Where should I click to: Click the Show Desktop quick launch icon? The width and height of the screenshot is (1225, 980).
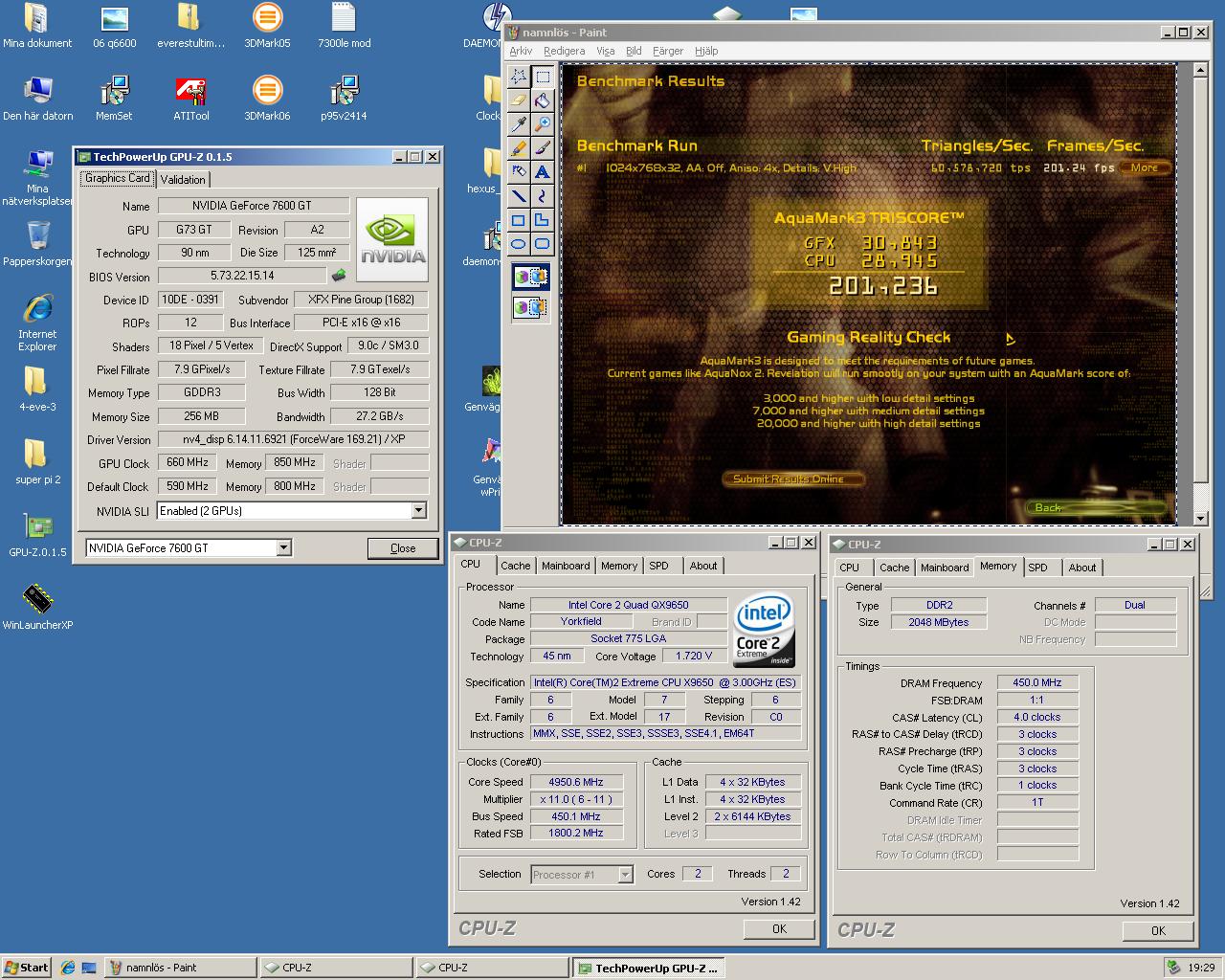click(89, 968)
